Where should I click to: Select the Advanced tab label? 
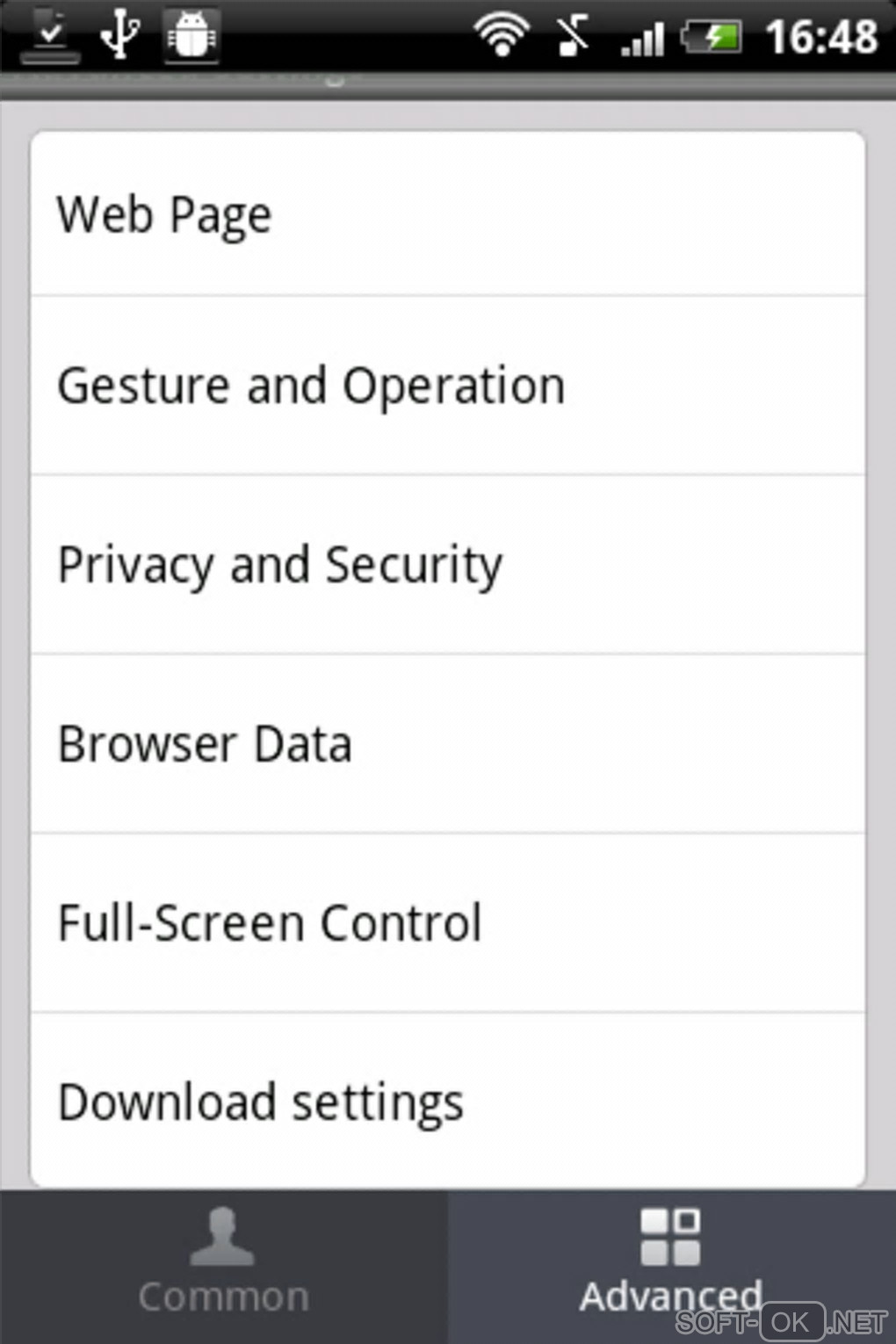click(x=670, y=1296)
